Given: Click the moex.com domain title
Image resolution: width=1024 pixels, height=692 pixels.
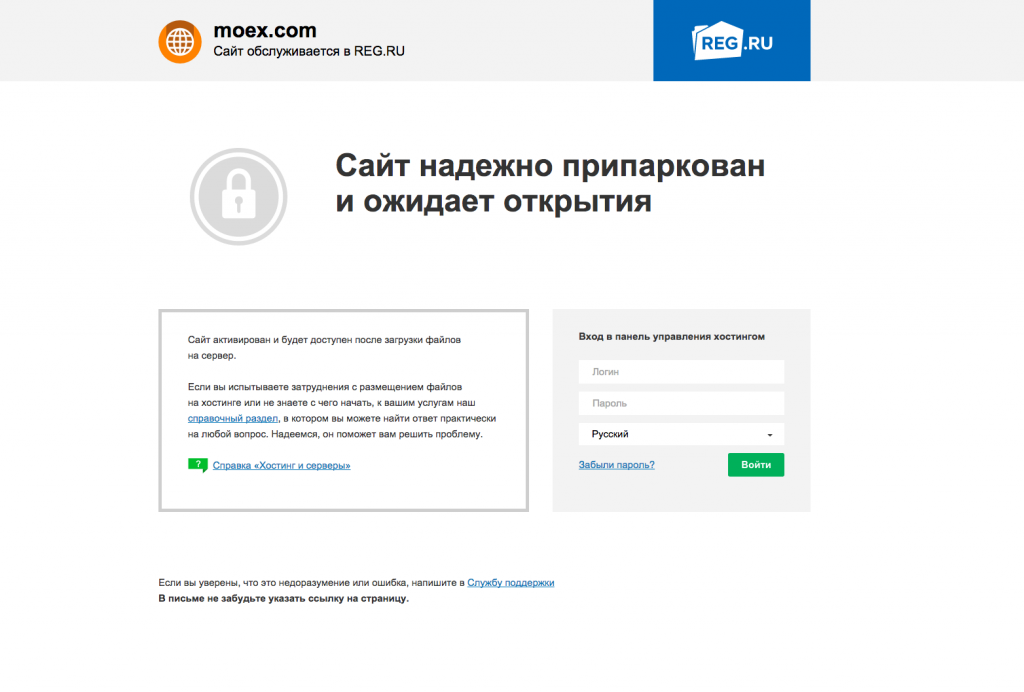Looking at the screenshot, I should pos(264,30).
